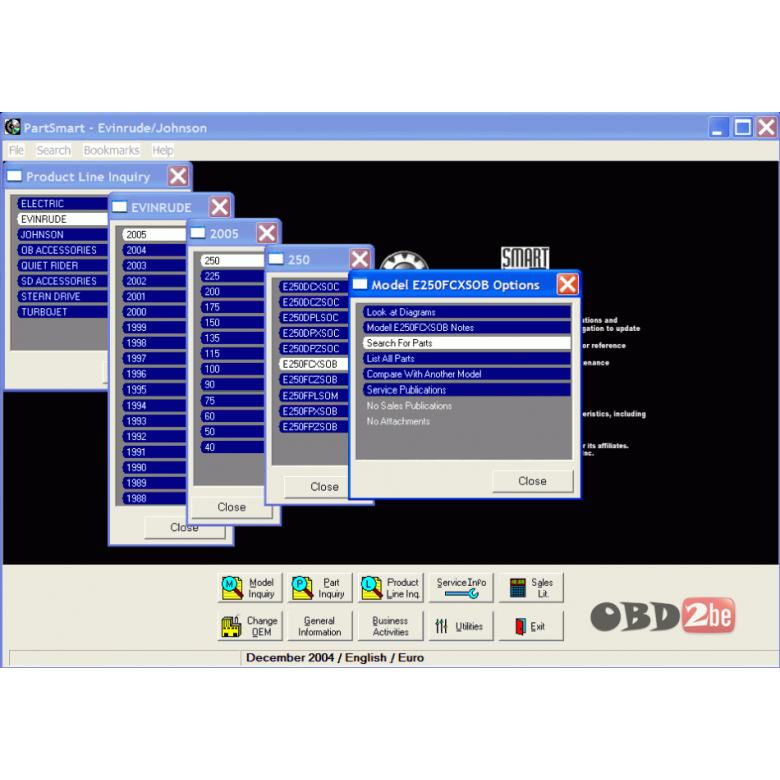Select year 2000 in EVINRUDE list

(x=154, y=312)
